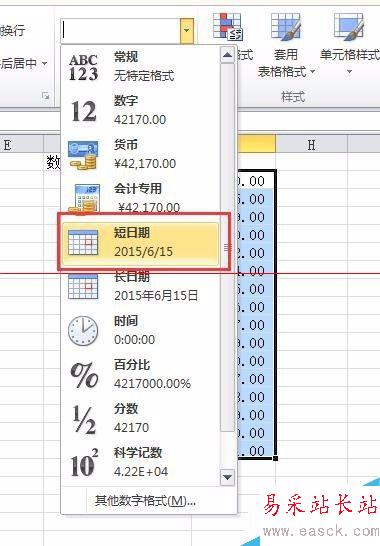Click the long date calendar icon

[x=83, y=287]
